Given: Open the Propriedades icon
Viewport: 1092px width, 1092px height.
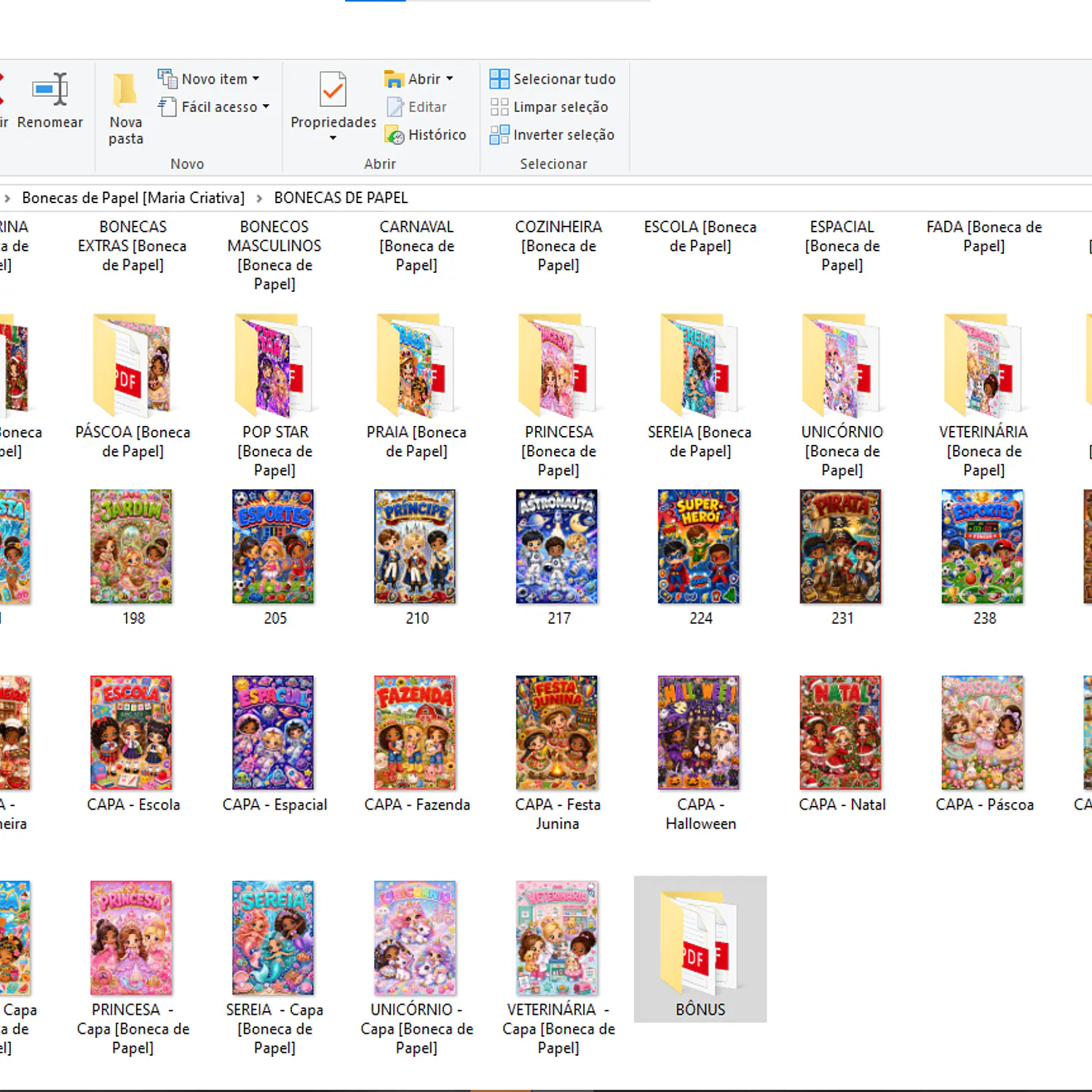Looking at the screenshot, I should point(333,90).
